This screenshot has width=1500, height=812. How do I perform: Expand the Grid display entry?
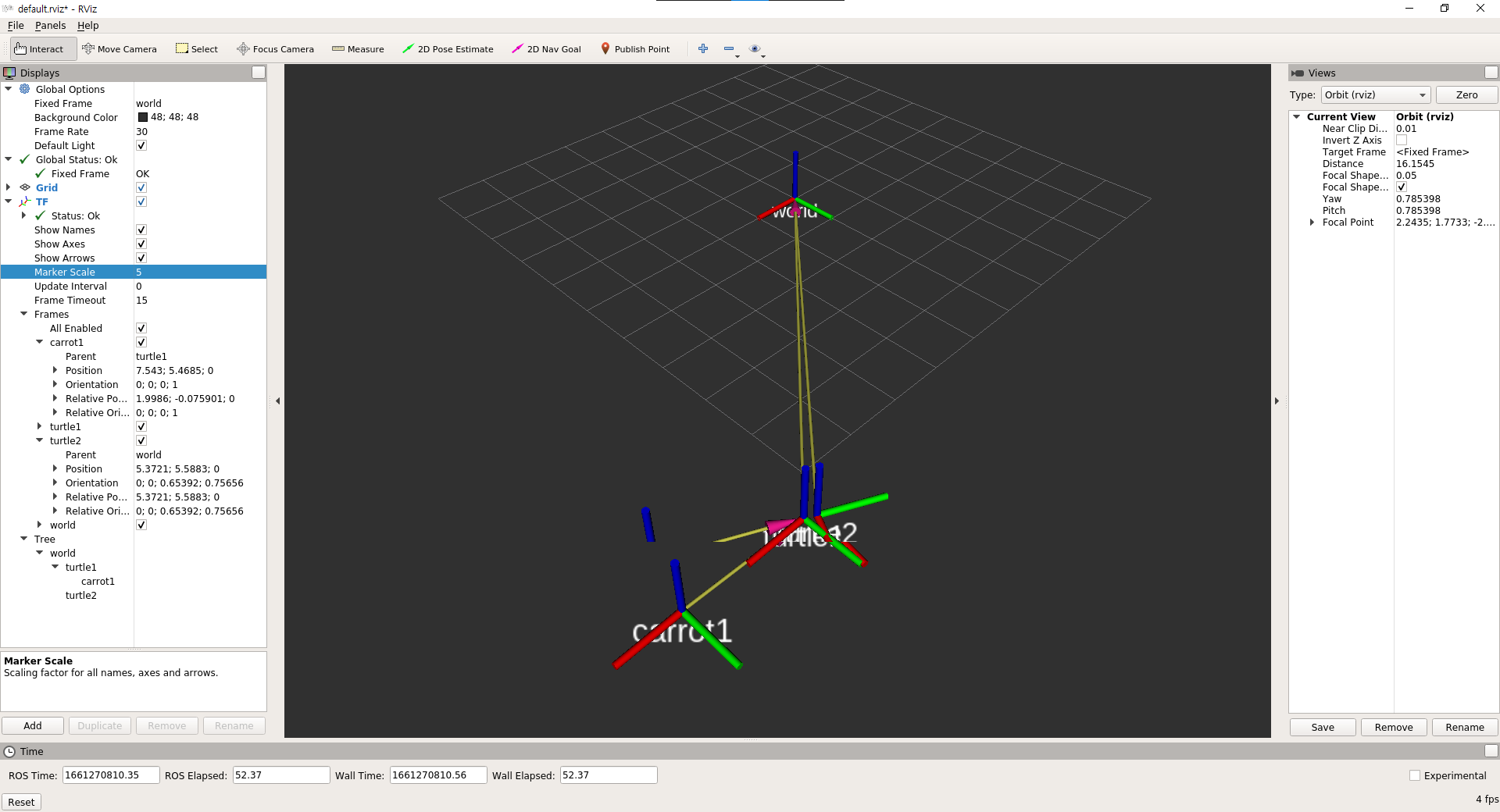pyautogui.click(x=9, y=187)
